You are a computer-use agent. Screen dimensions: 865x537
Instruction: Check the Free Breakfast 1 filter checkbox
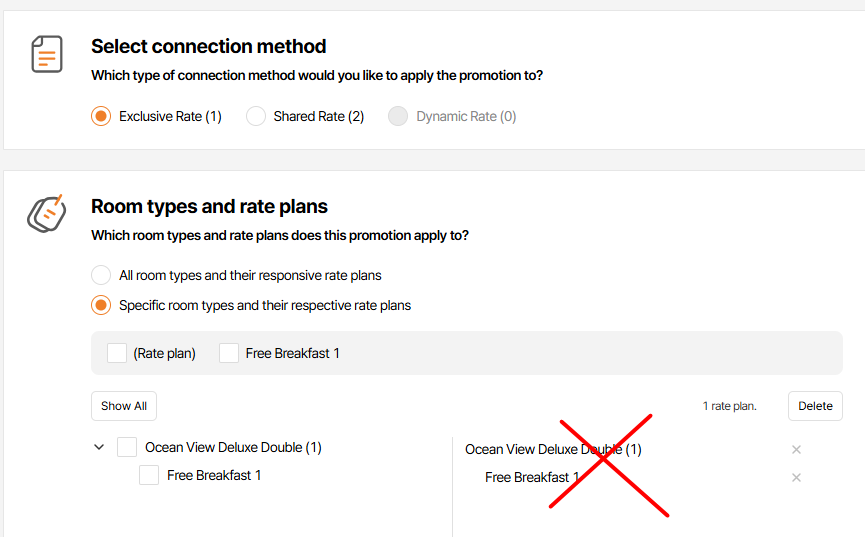coord(229,353)
